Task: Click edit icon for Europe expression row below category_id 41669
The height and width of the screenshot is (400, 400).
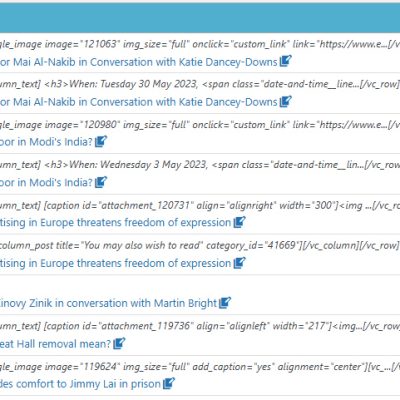Action: point(239,263)
